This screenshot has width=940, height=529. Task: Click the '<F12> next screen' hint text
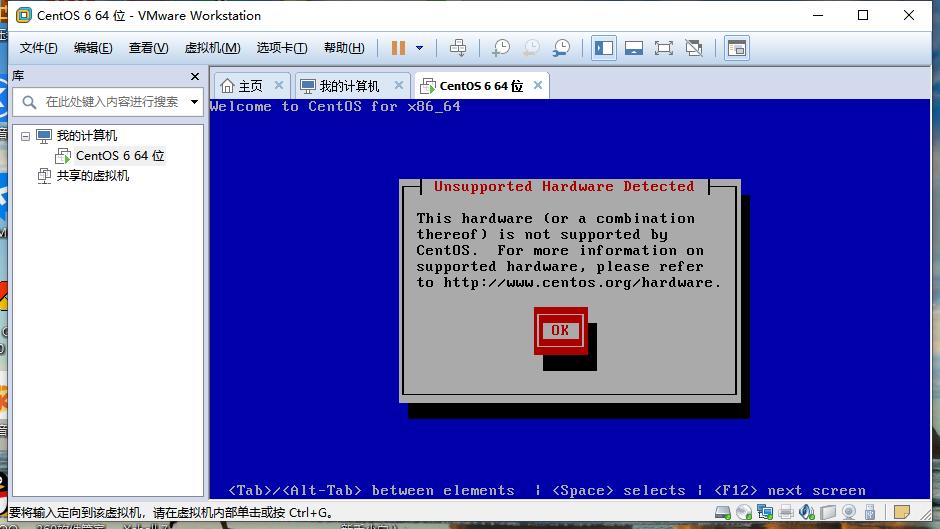point(790,491)
